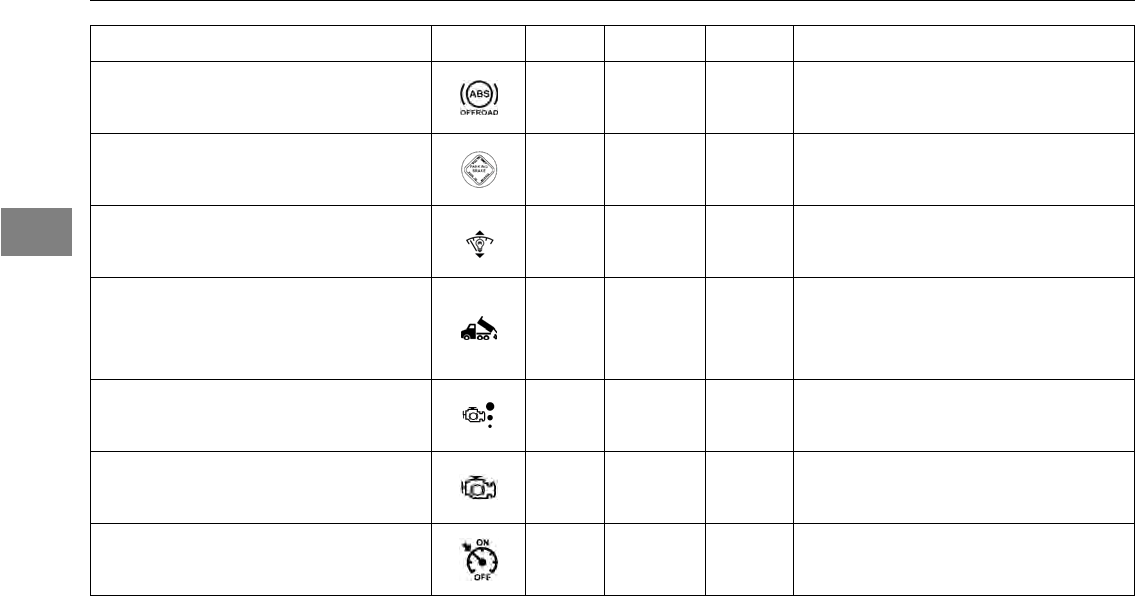The height and width of the screenshot is (596, 1135).
Task: Click the engine icon with three dots
Action: tap(478, 415)
